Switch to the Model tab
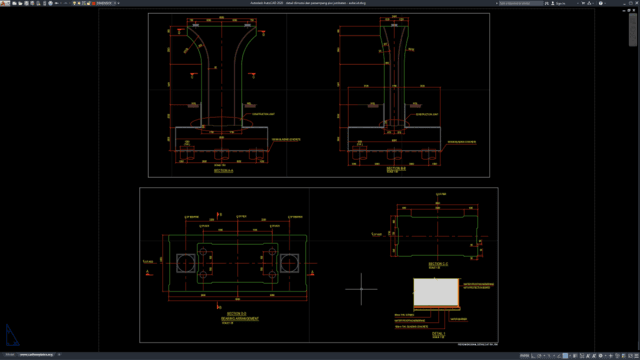Viewport: 640px width, 360px height. tap(9, 355)
